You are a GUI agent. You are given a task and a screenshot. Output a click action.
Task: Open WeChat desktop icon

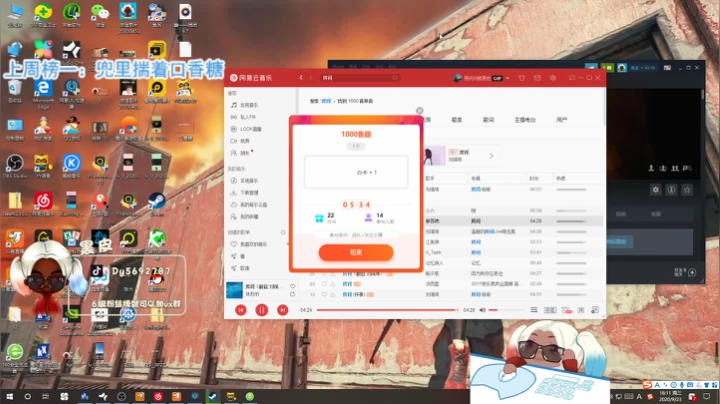[x=100, y=15]
